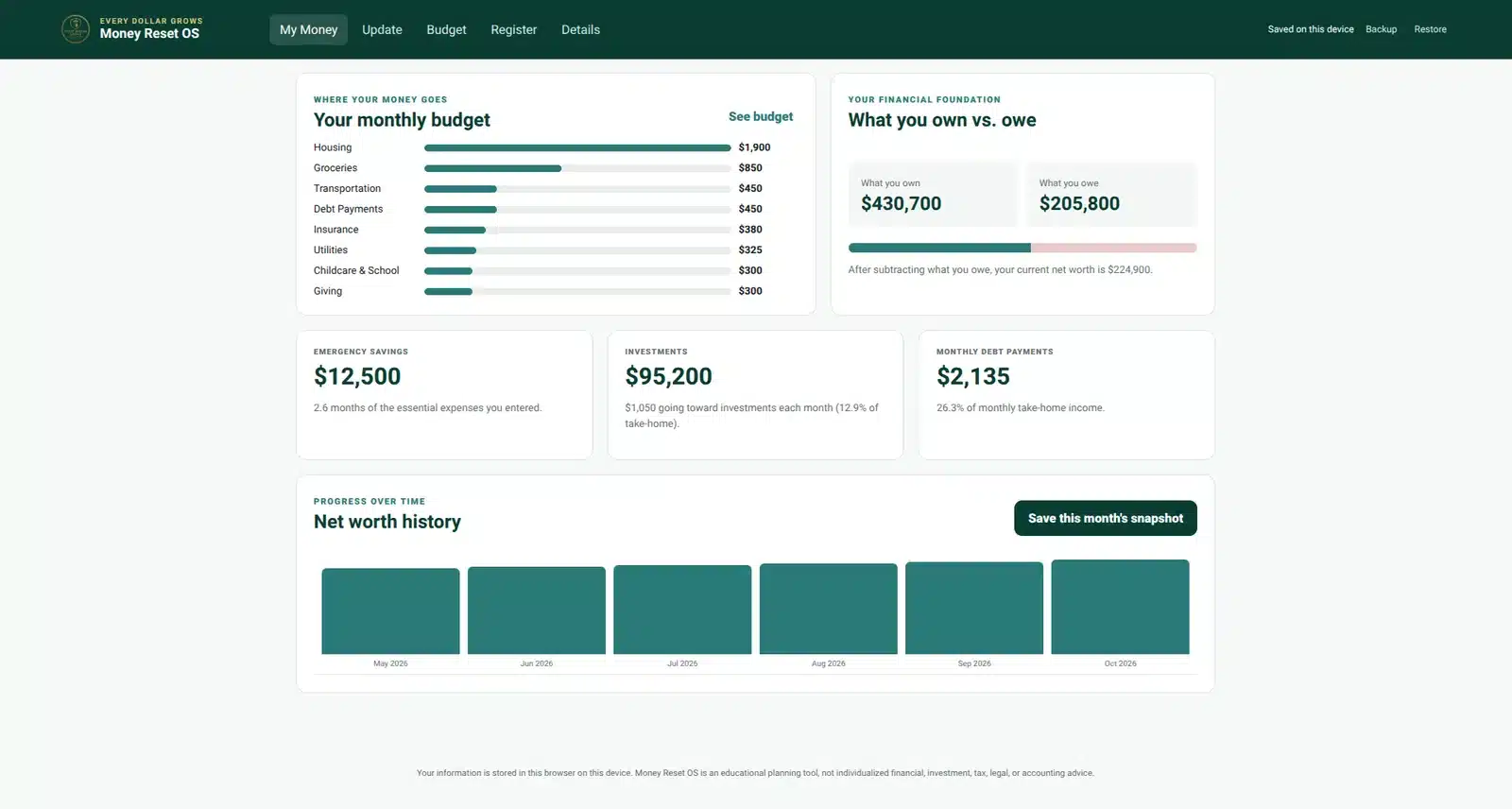Click the Giving budget bar
Viewport: 1512px width, 809px height.
[x=577, y=291]
